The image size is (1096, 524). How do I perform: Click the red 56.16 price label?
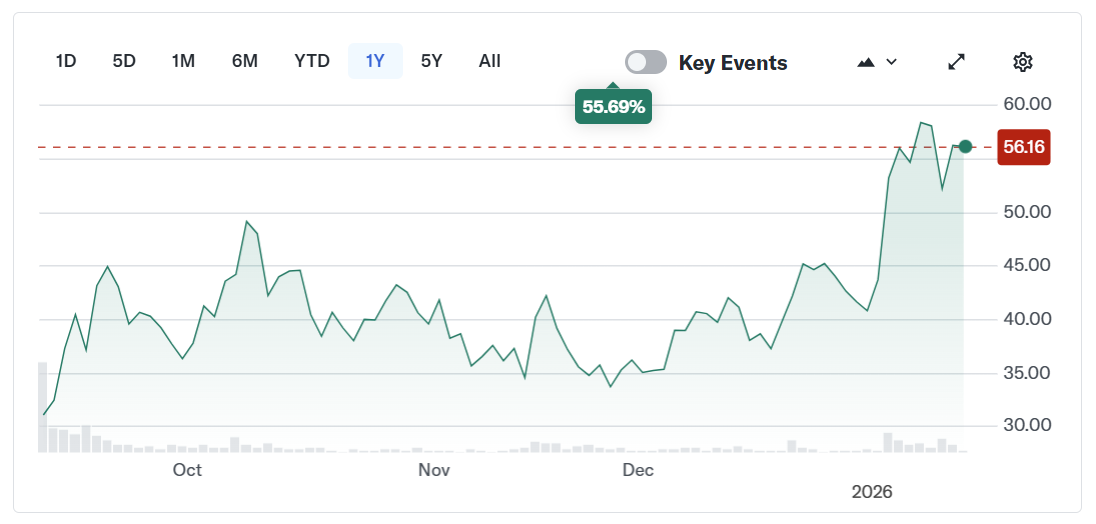pos(1024,147)
